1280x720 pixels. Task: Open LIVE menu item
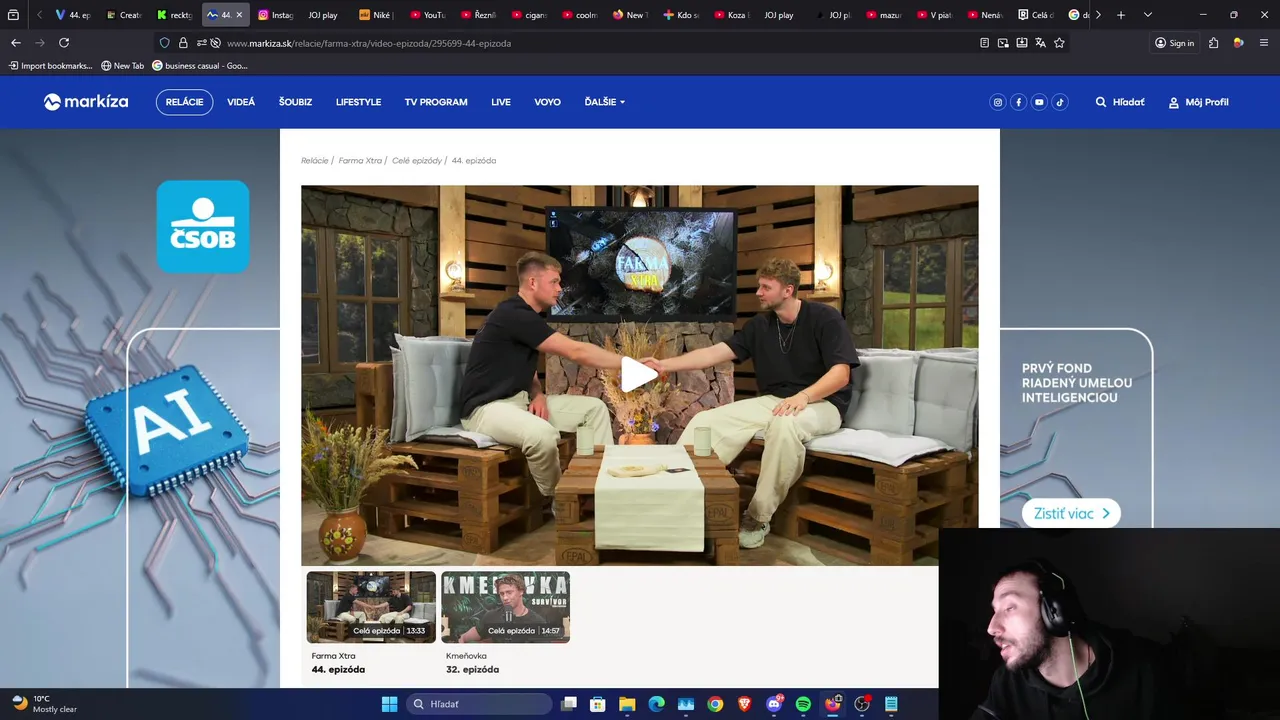[501, 102]
